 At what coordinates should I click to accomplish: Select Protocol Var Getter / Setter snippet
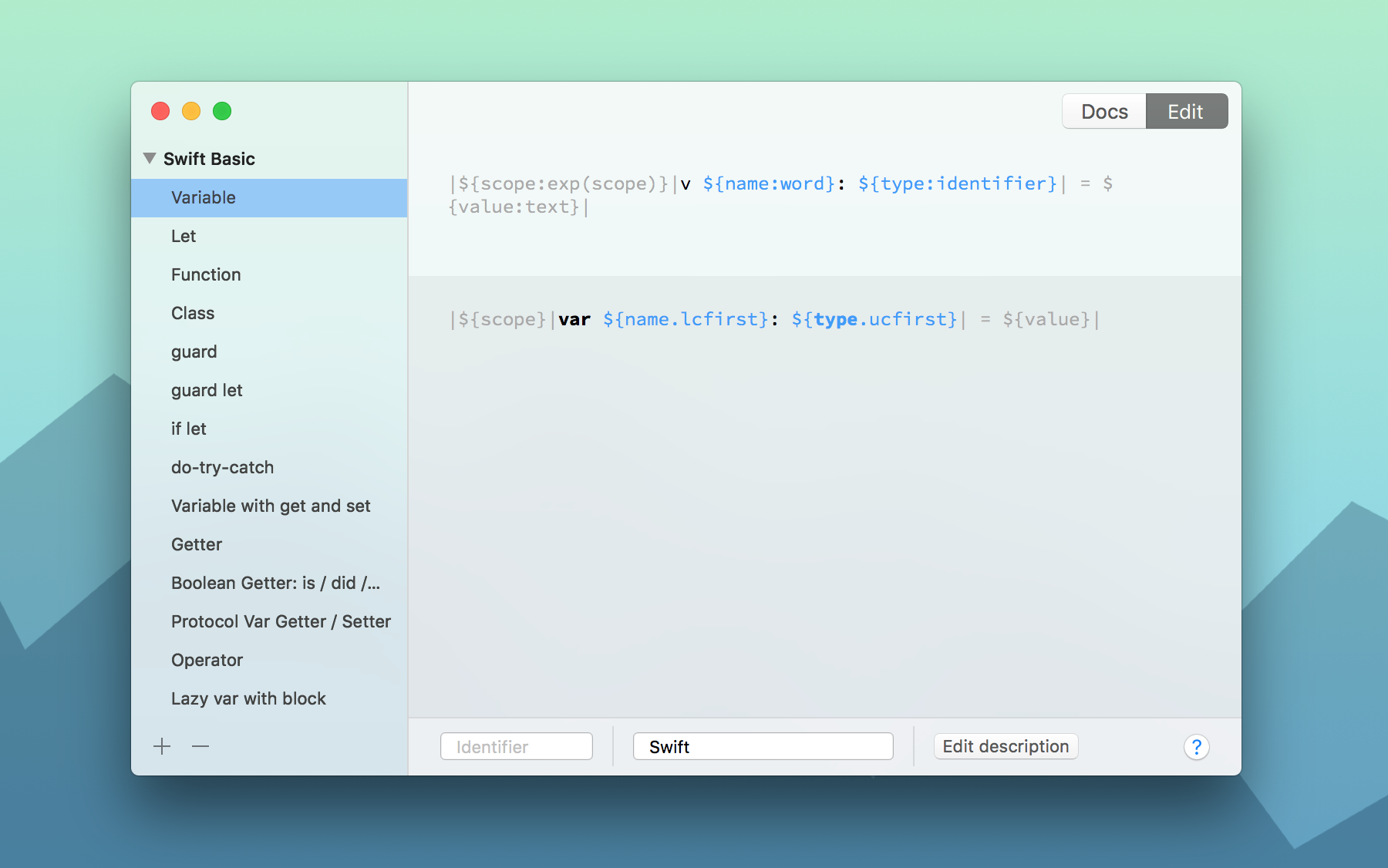pyautogui.click(x=269, y=622)
